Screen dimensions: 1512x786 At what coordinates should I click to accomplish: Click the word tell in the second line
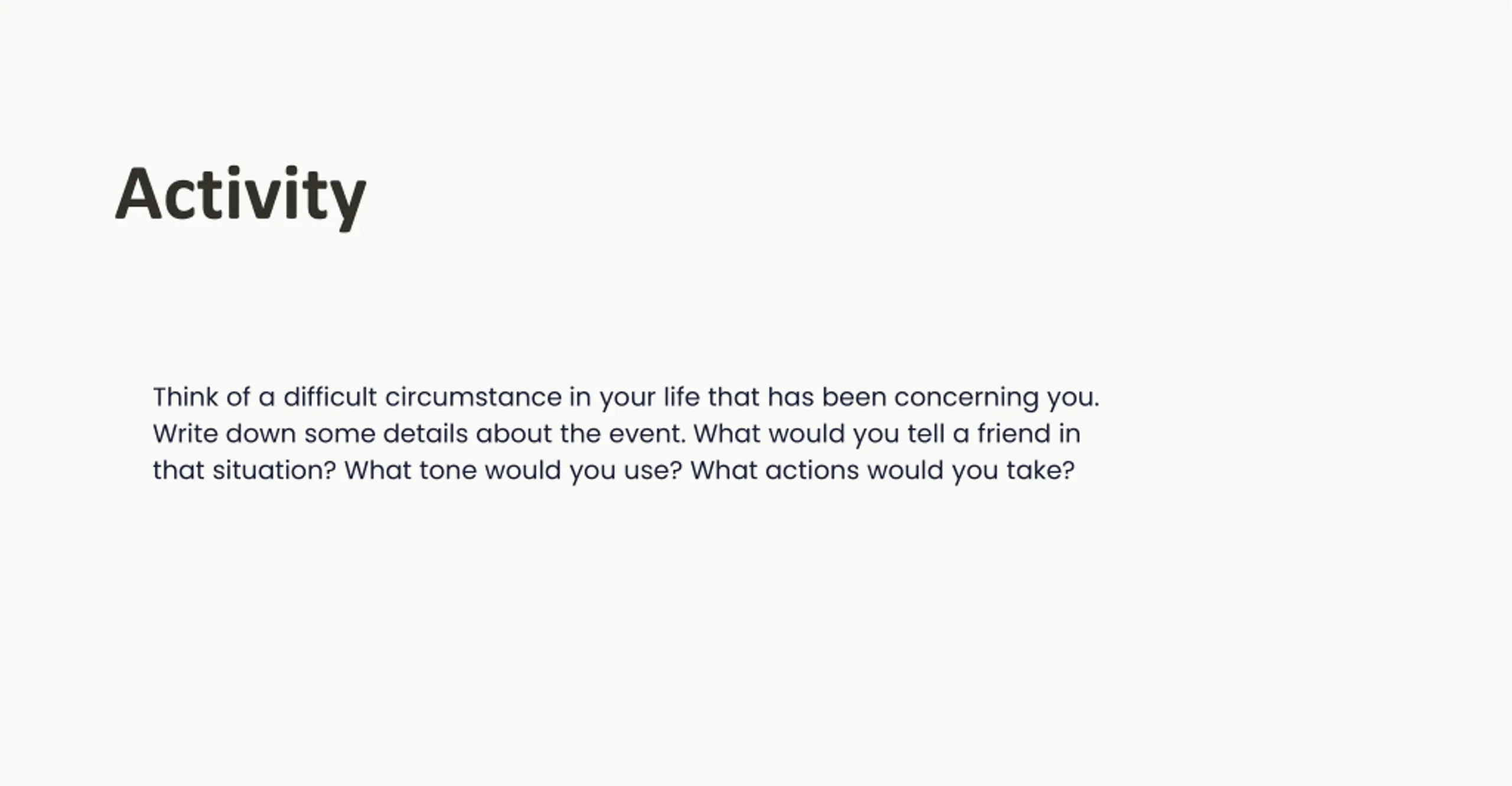click(926, 433)
